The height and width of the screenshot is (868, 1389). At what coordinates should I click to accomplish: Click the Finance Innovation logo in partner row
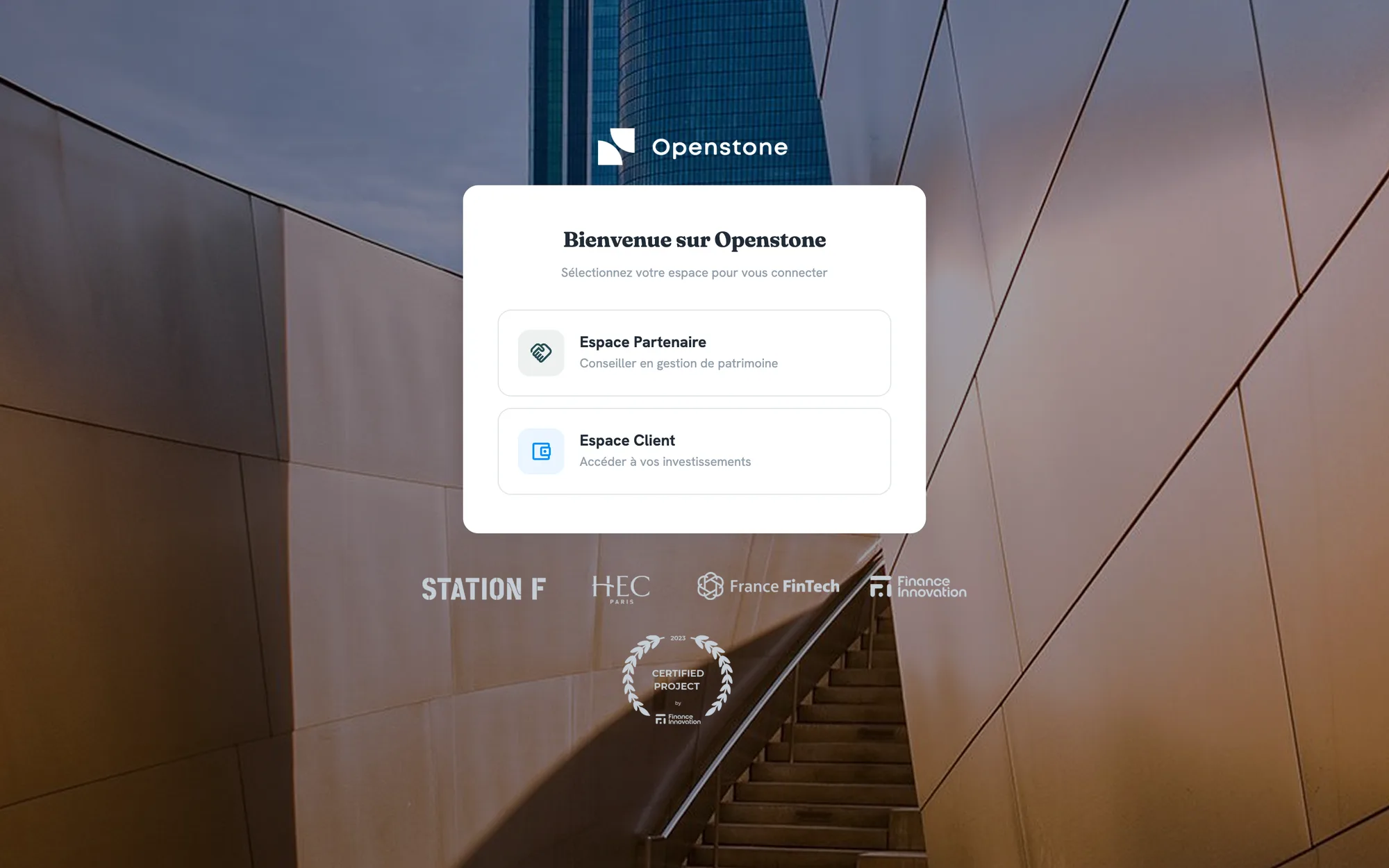click(918, 587)
